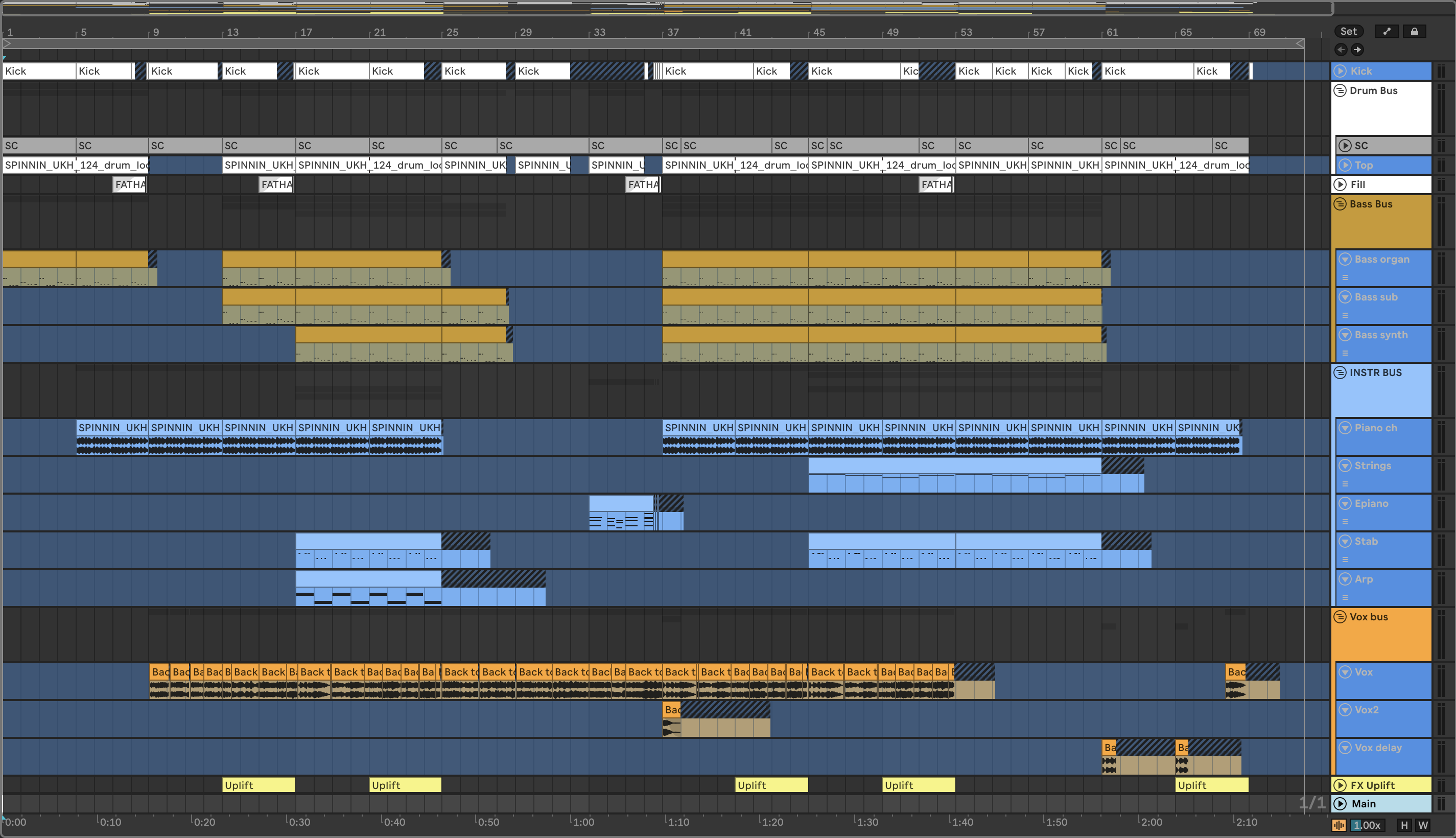Select the first Uplift clip
This screenshot has height=838, width=1456.
click(x=259, y=785)
